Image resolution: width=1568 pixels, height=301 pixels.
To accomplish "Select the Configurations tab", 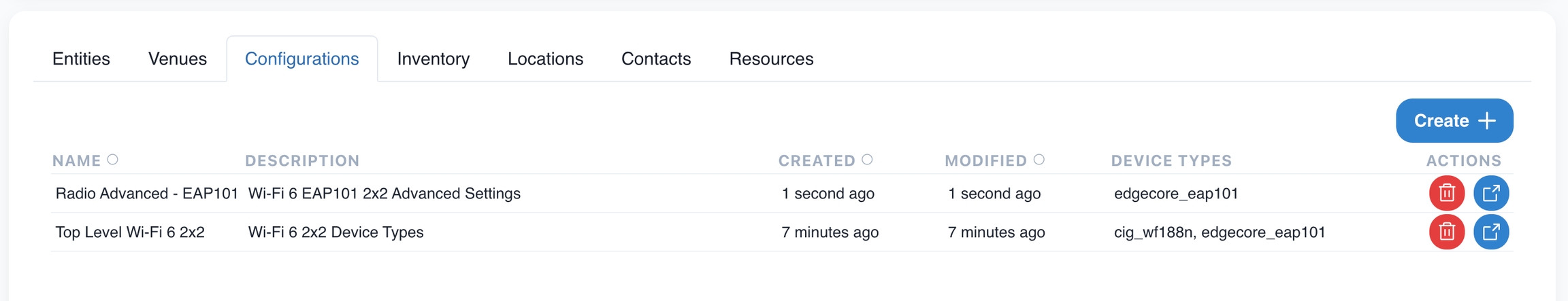I will 301,59.
